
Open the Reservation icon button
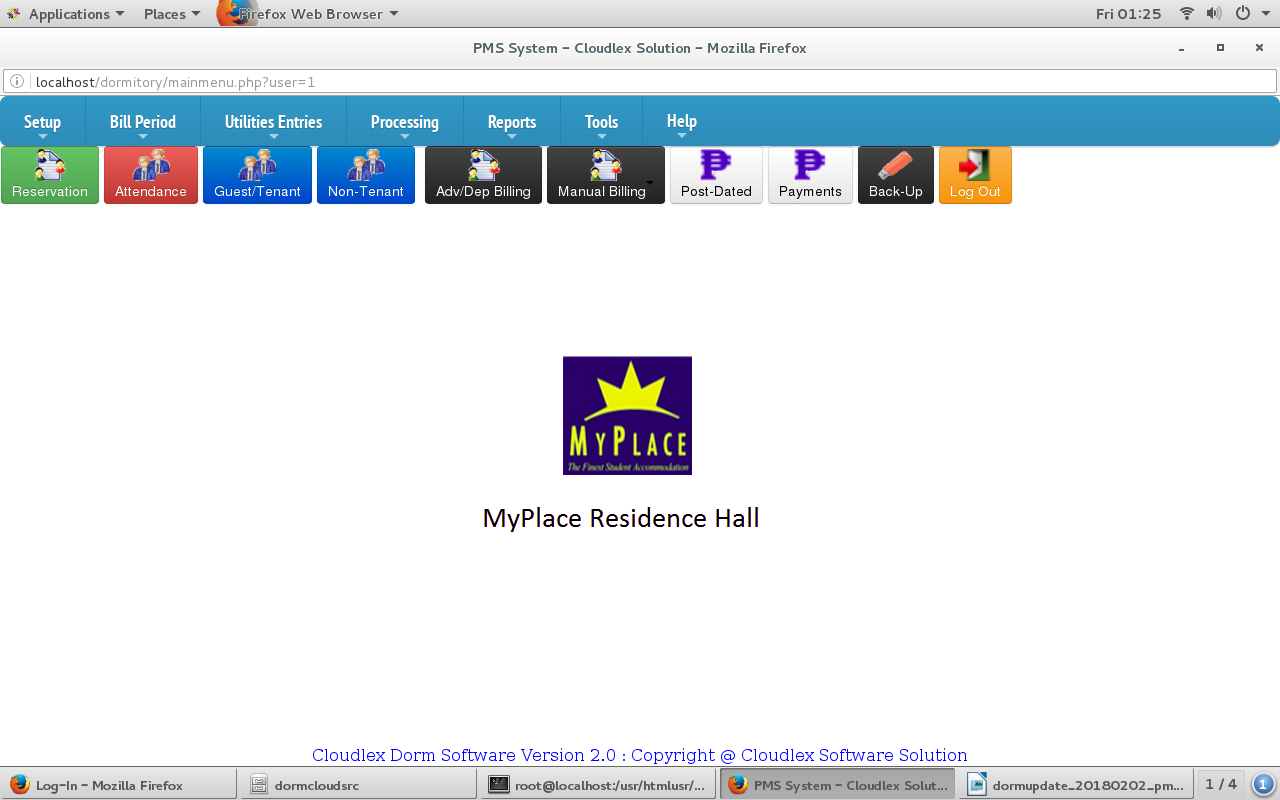coord(50,176)
